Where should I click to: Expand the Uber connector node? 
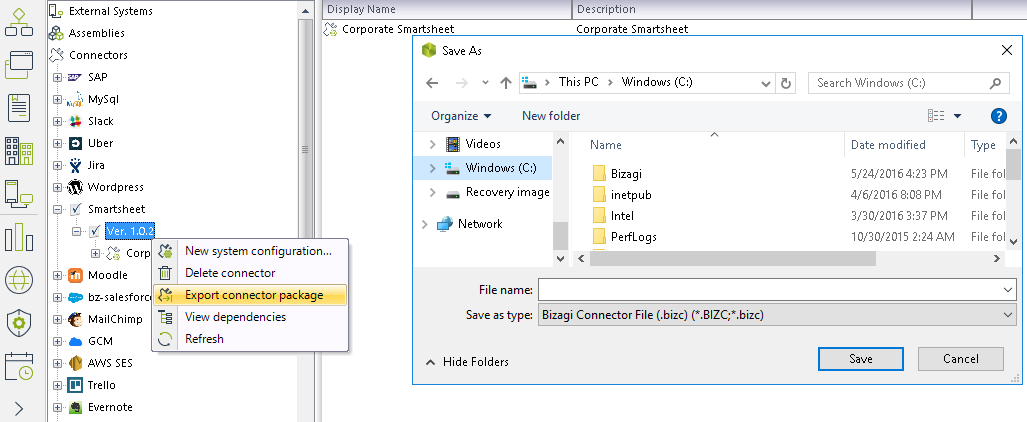click(x=58, y=144)
